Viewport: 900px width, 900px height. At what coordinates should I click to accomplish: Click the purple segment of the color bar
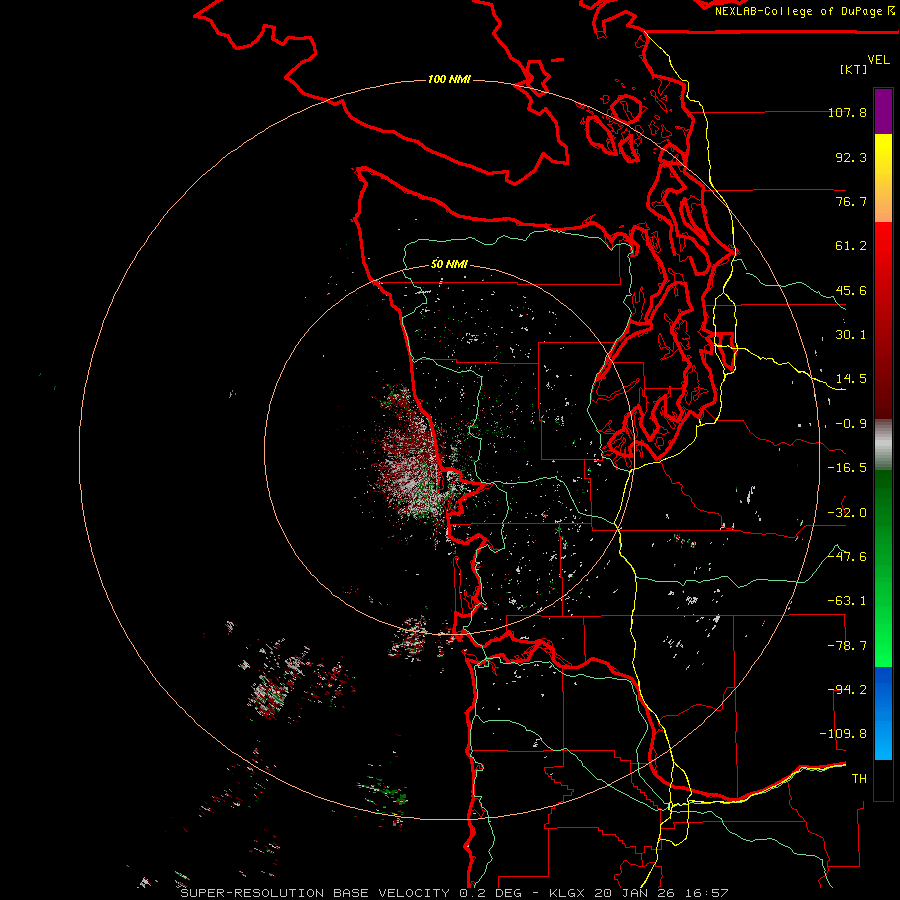883,111
